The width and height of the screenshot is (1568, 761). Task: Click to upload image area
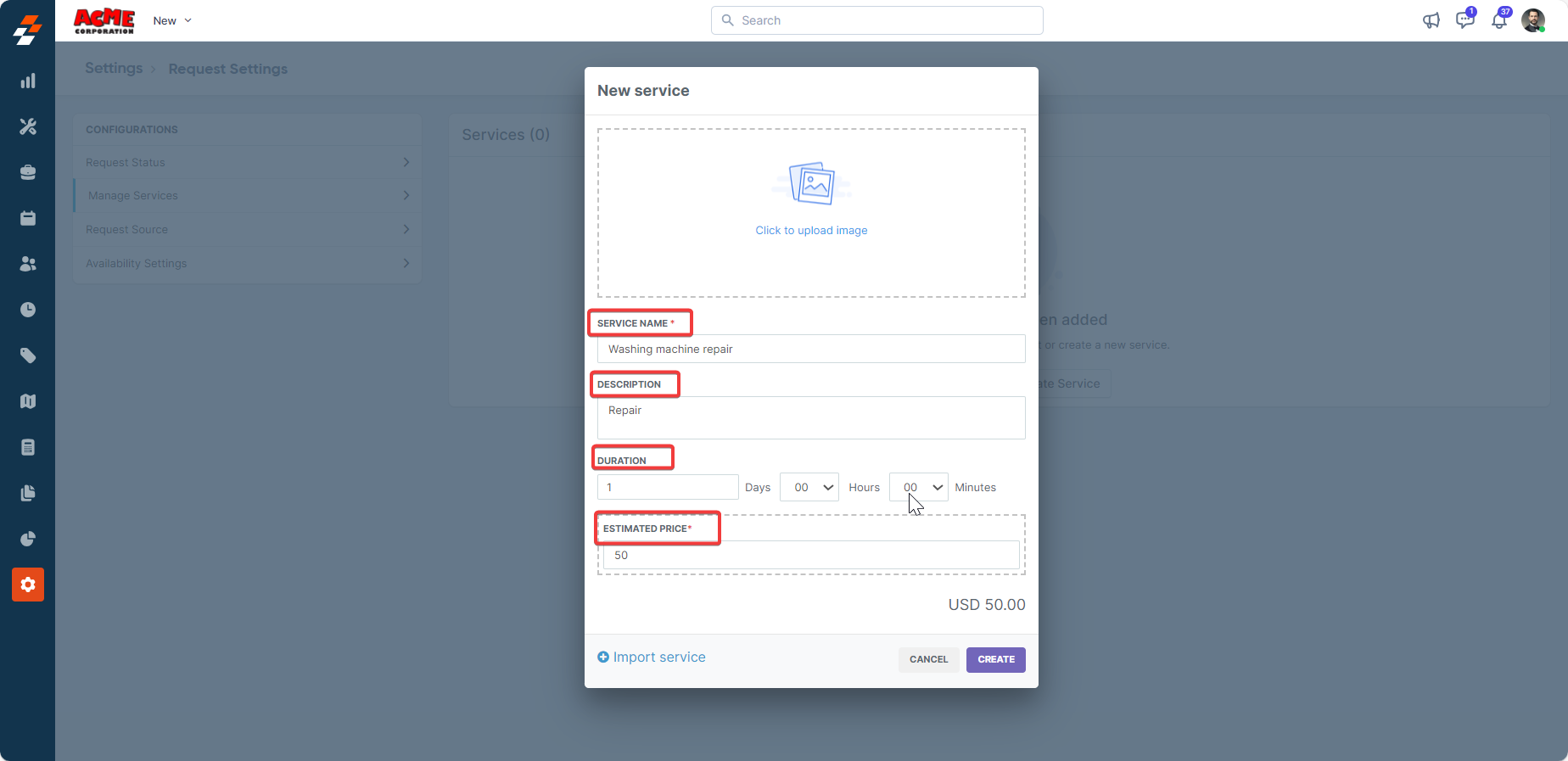click(811, 212)
